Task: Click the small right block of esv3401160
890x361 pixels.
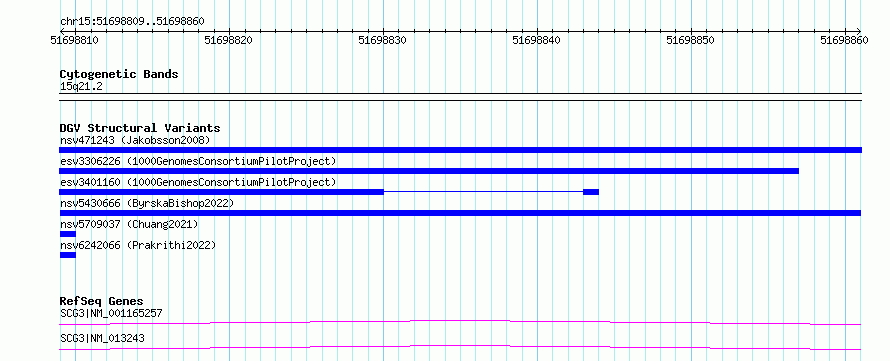Action: point(591,192)
